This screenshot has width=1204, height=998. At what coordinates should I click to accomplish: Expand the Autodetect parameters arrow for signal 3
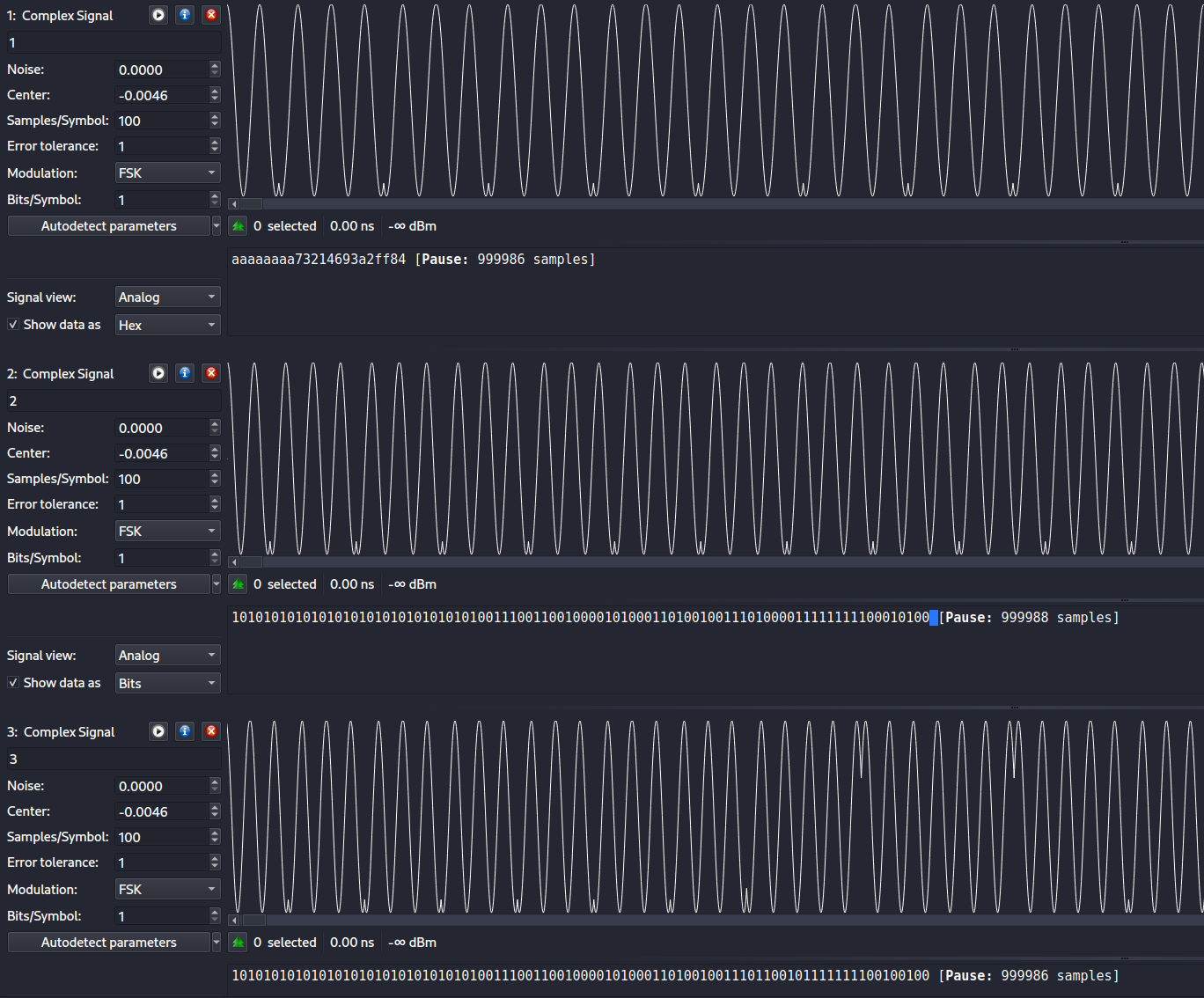[217, 943]
